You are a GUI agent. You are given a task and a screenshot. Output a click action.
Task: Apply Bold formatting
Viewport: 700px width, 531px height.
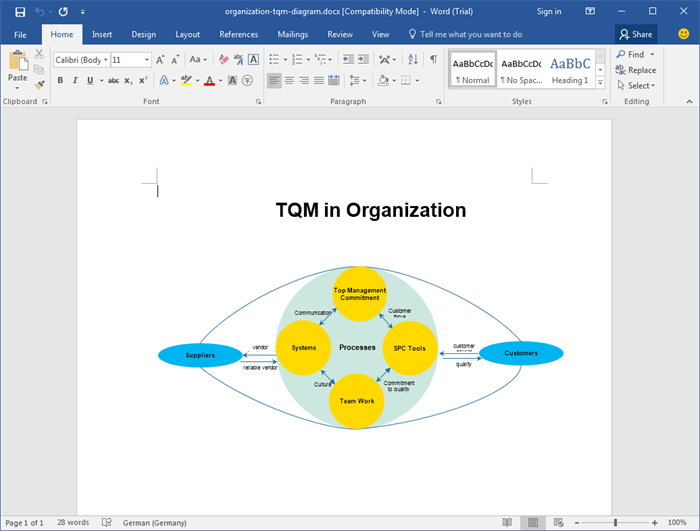tap(60, 80)
